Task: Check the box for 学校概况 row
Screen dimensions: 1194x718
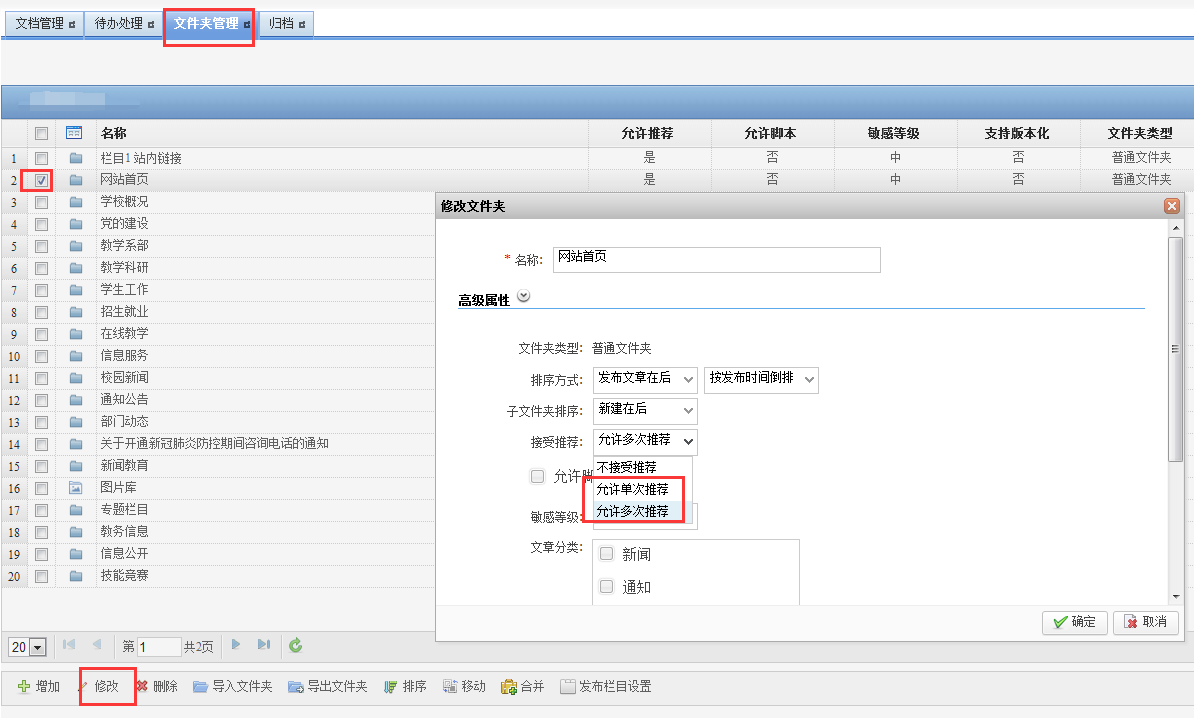Action: 41,202
